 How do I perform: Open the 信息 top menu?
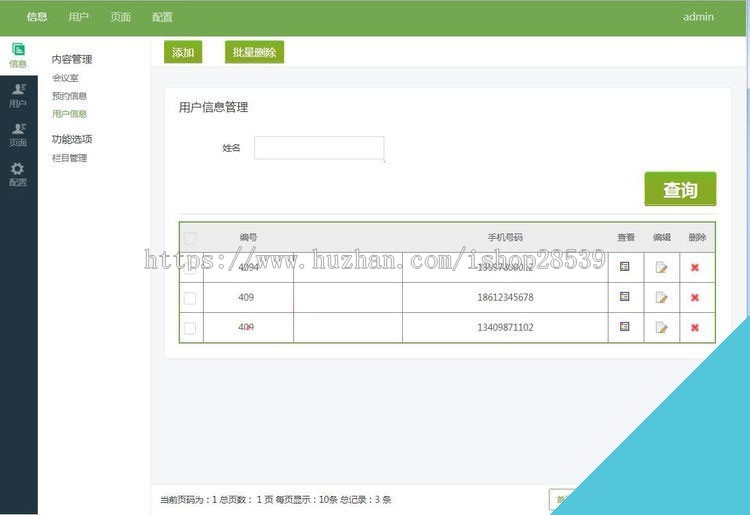[x=37, y=17]
